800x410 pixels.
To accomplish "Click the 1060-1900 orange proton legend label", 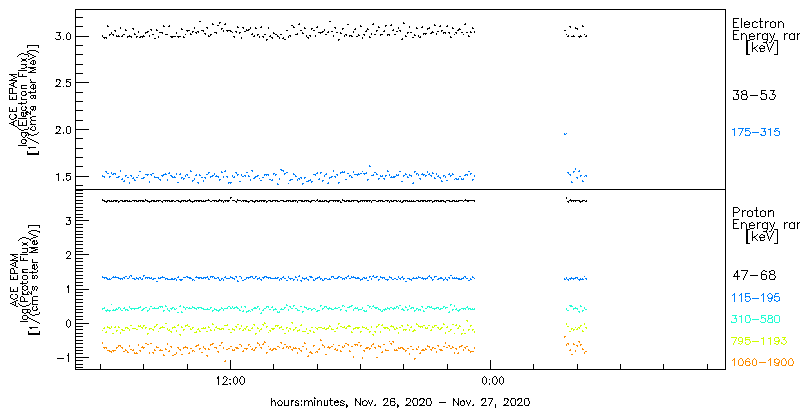I will 763,362.
